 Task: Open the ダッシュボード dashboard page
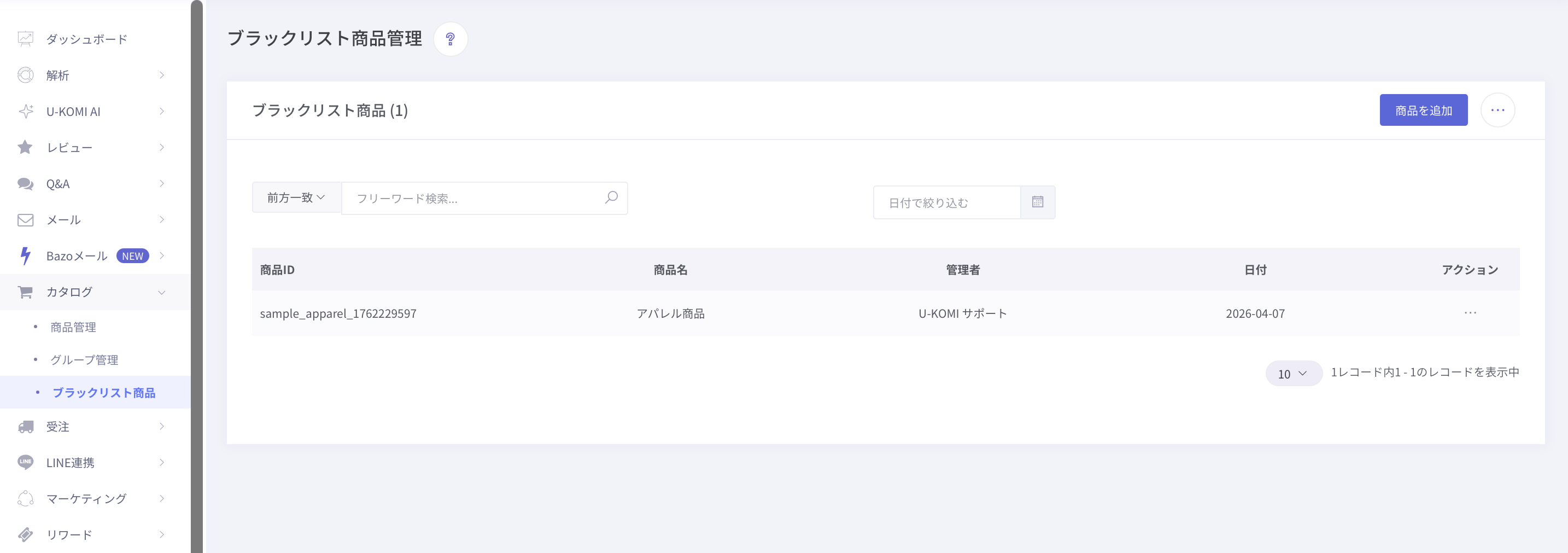coord(86,39)
